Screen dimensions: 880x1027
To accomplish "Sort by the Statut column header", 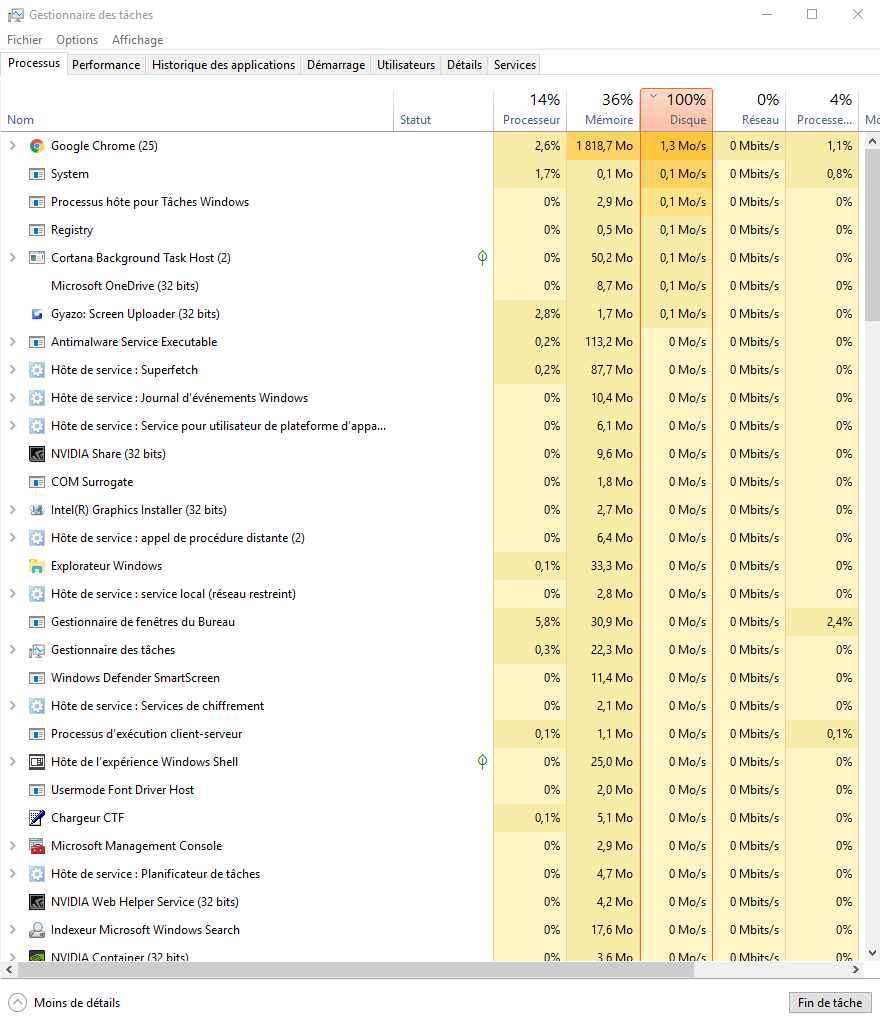I will 443,109.
